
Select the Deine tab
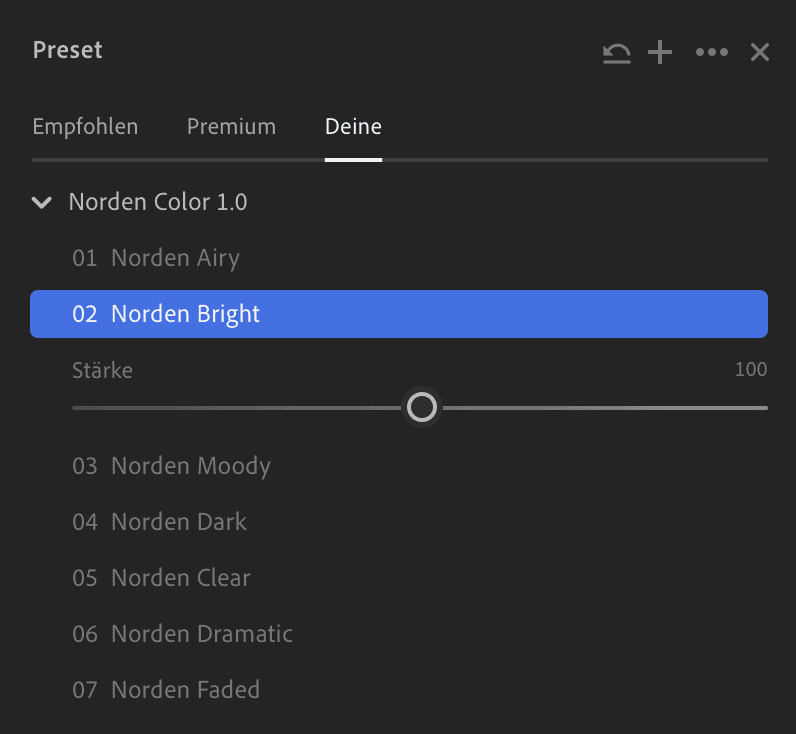pos(353,126)
